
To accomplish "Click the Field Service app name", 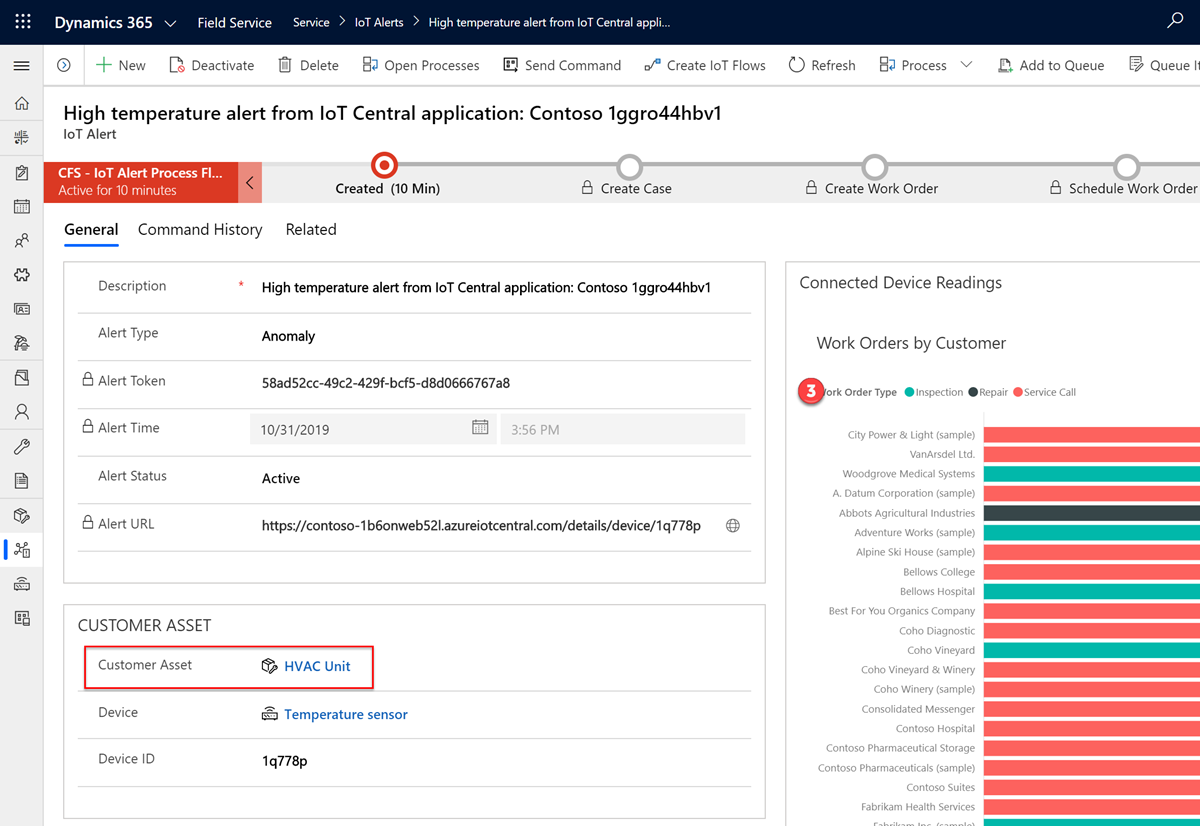I will pyautogui.click(x=234, y=22).
